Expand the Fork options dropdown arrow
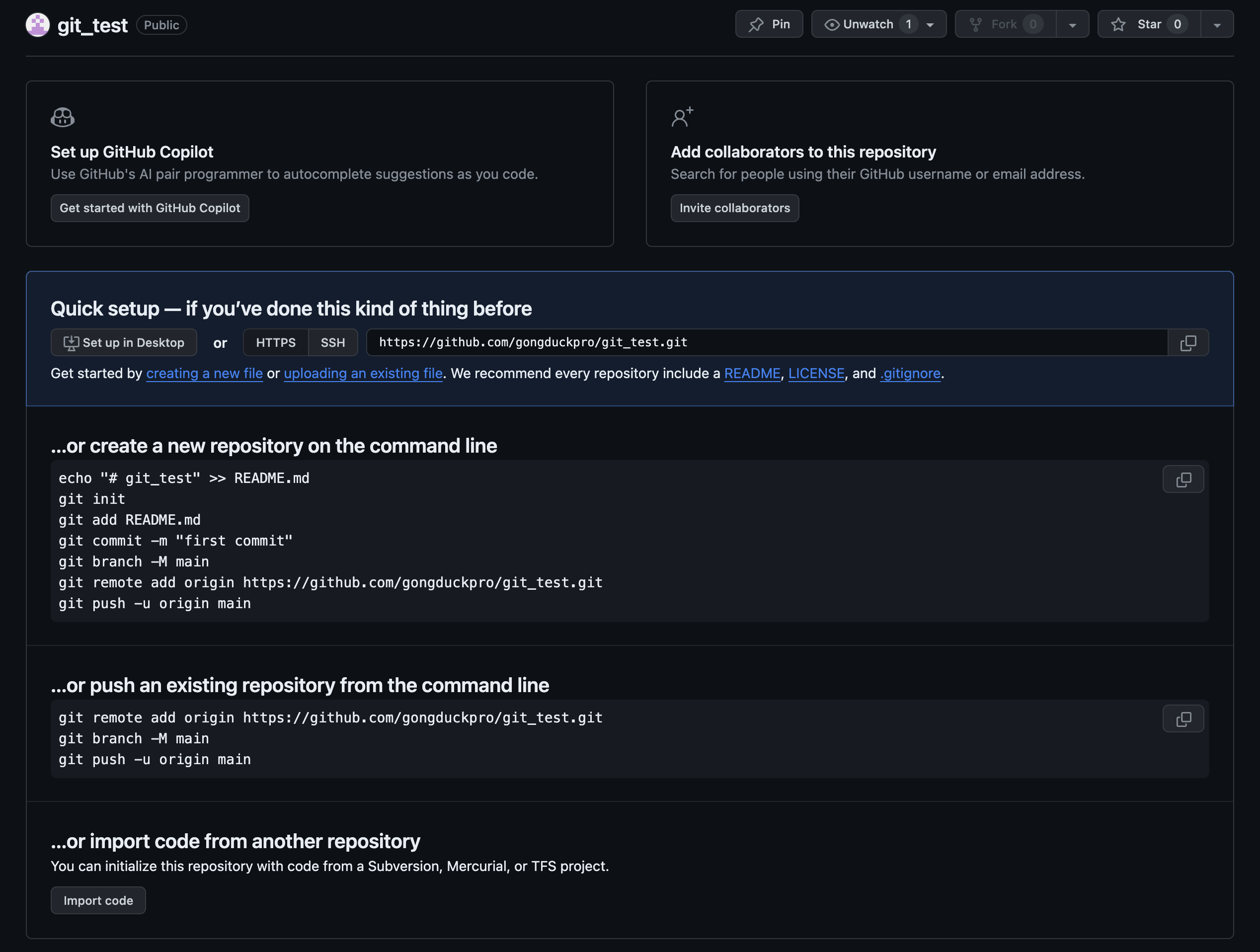Viewport: 1260px width, 952px height. tap(1073, 25)
